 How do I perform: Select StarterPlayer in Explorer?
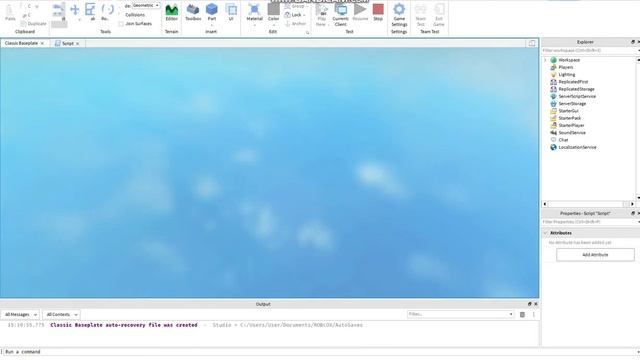point(571,125)
